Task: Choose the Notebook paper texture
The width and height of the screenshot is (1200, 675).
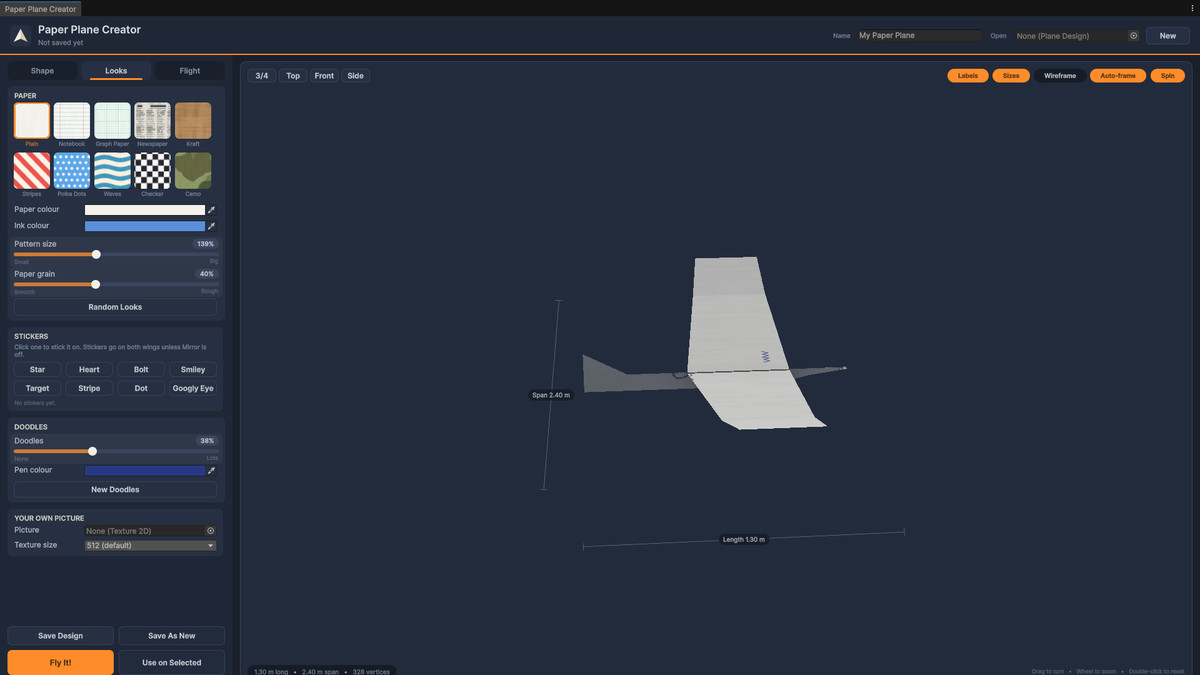Action: coord(72,121)
